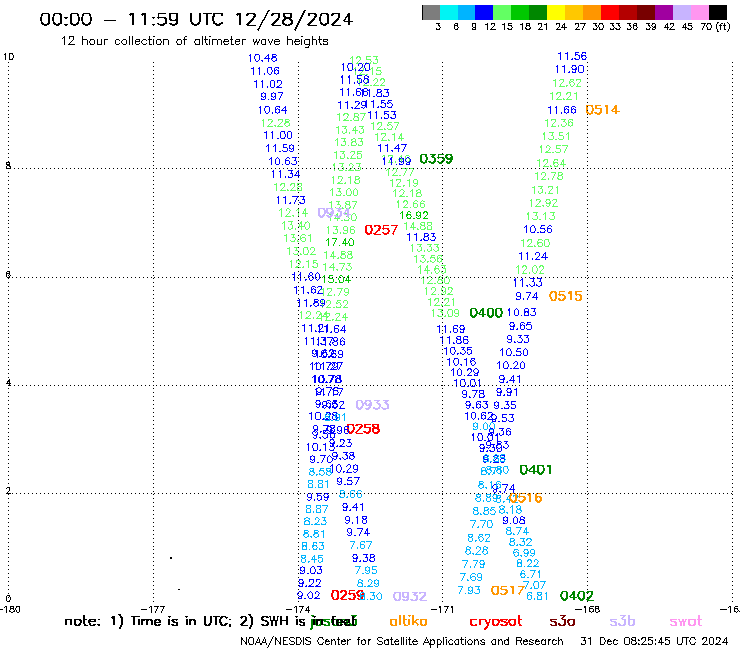The height and width of the screenshot is (650, 740).
Task: Click the '15.04' wave height value
Action: click(x=336, y=279)
